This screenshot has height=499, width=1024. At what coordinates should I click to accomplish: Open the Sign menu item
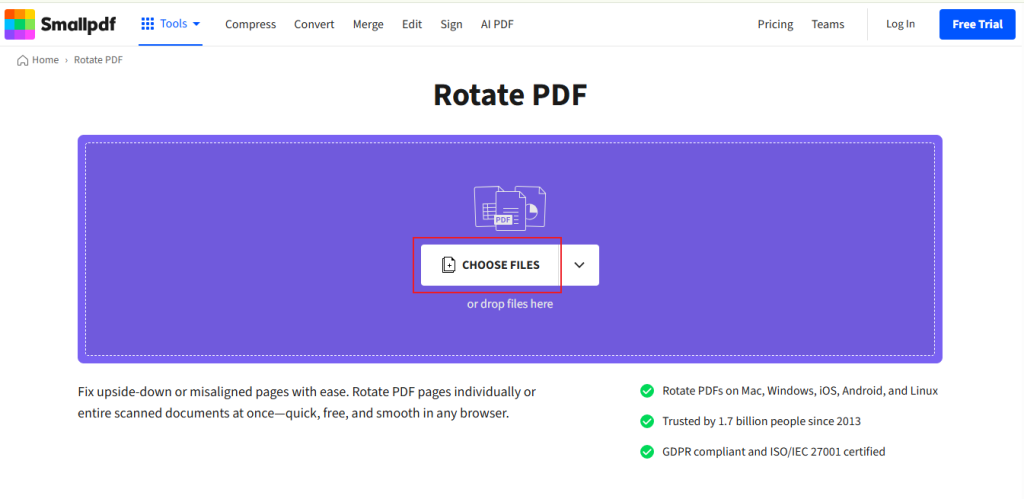[x=451, y=24]
